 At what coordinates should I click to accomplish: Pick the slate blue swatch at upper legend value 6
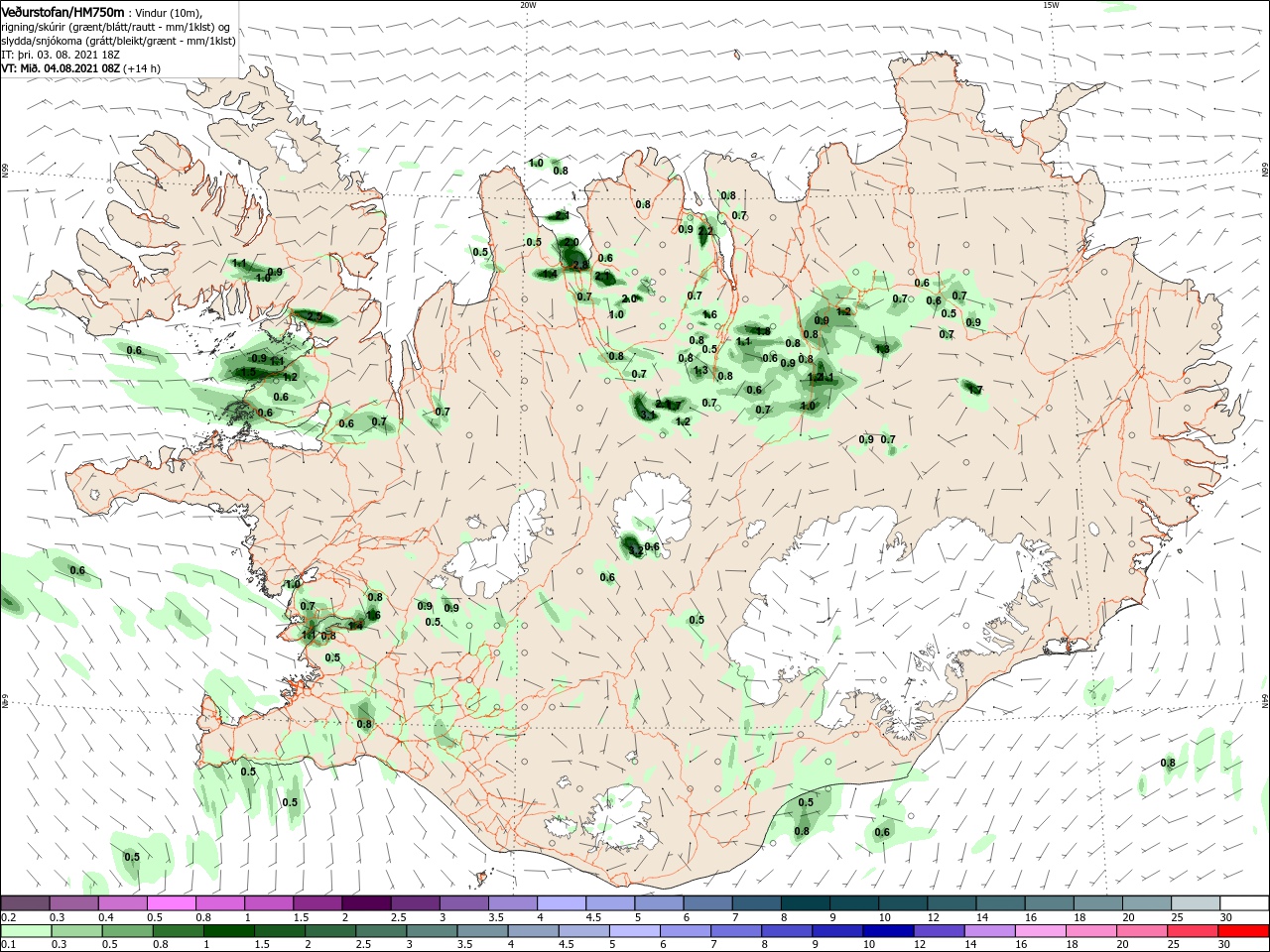pos(707,903)
